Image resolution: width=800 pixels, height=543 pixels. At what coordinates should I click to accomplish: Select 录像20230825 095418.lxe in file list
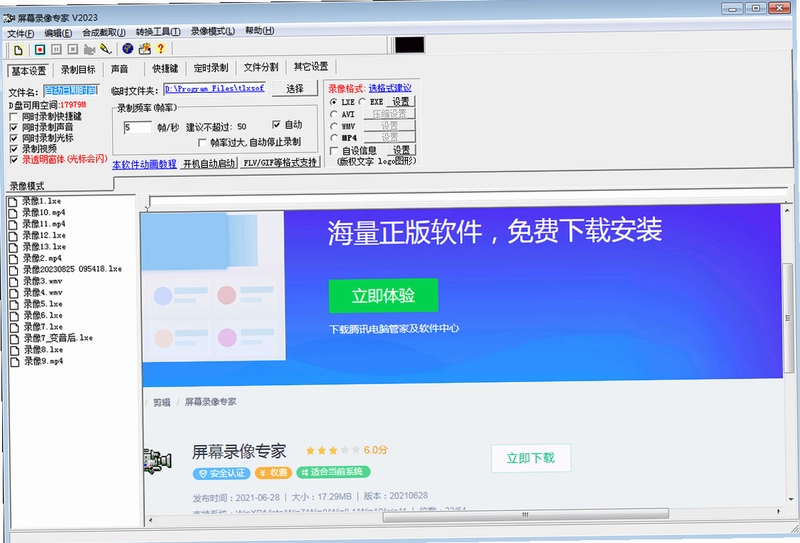click(72, 269)
